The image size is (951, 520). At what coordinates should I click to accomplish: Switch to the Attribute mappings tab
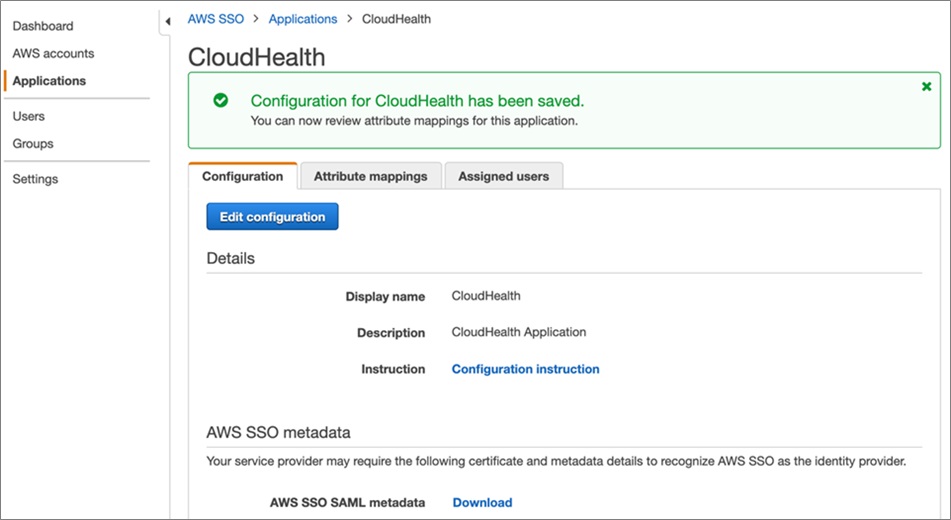tap(371, 176)
